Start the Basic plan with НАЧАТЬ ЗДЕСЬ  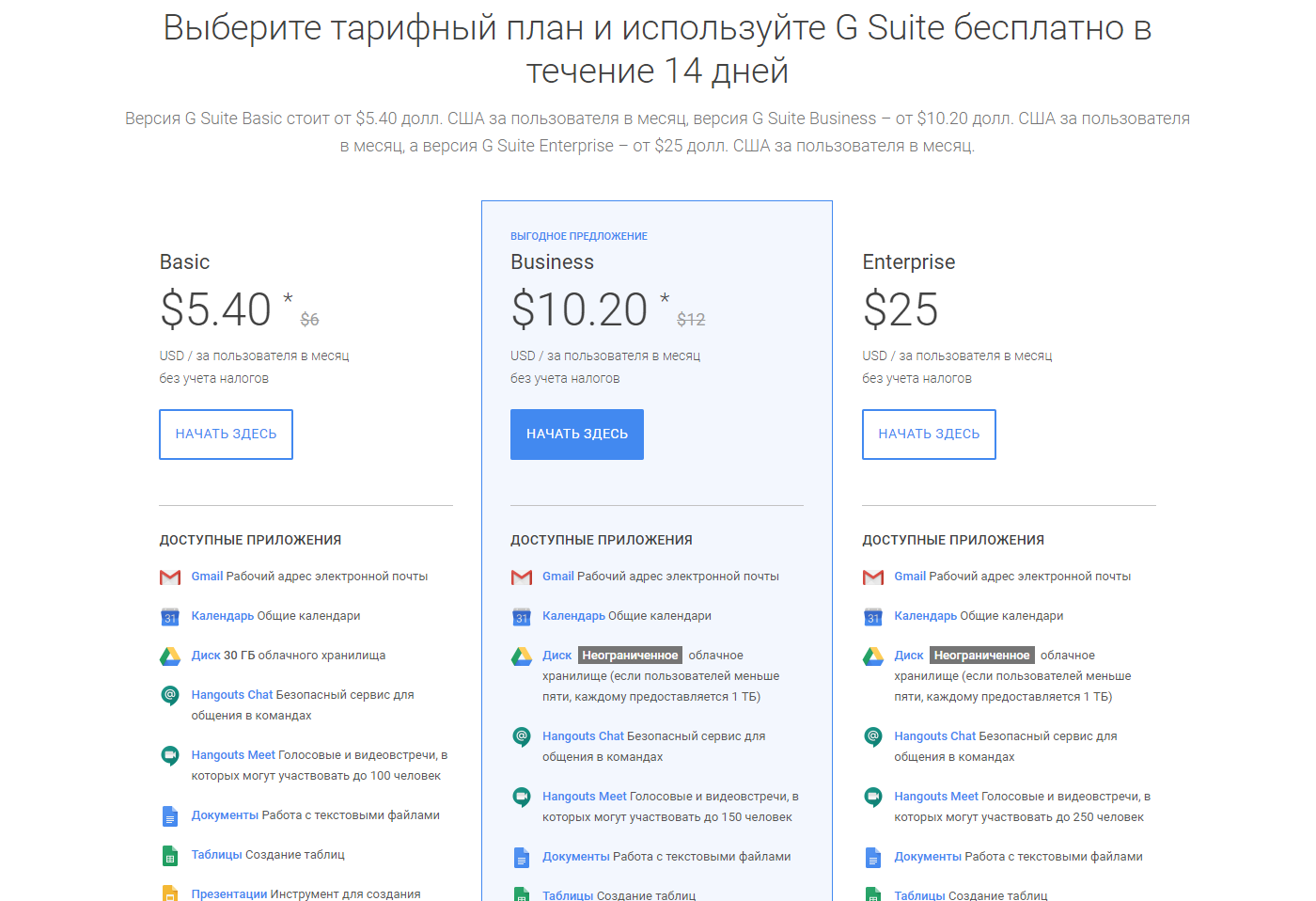coord(226,435)
